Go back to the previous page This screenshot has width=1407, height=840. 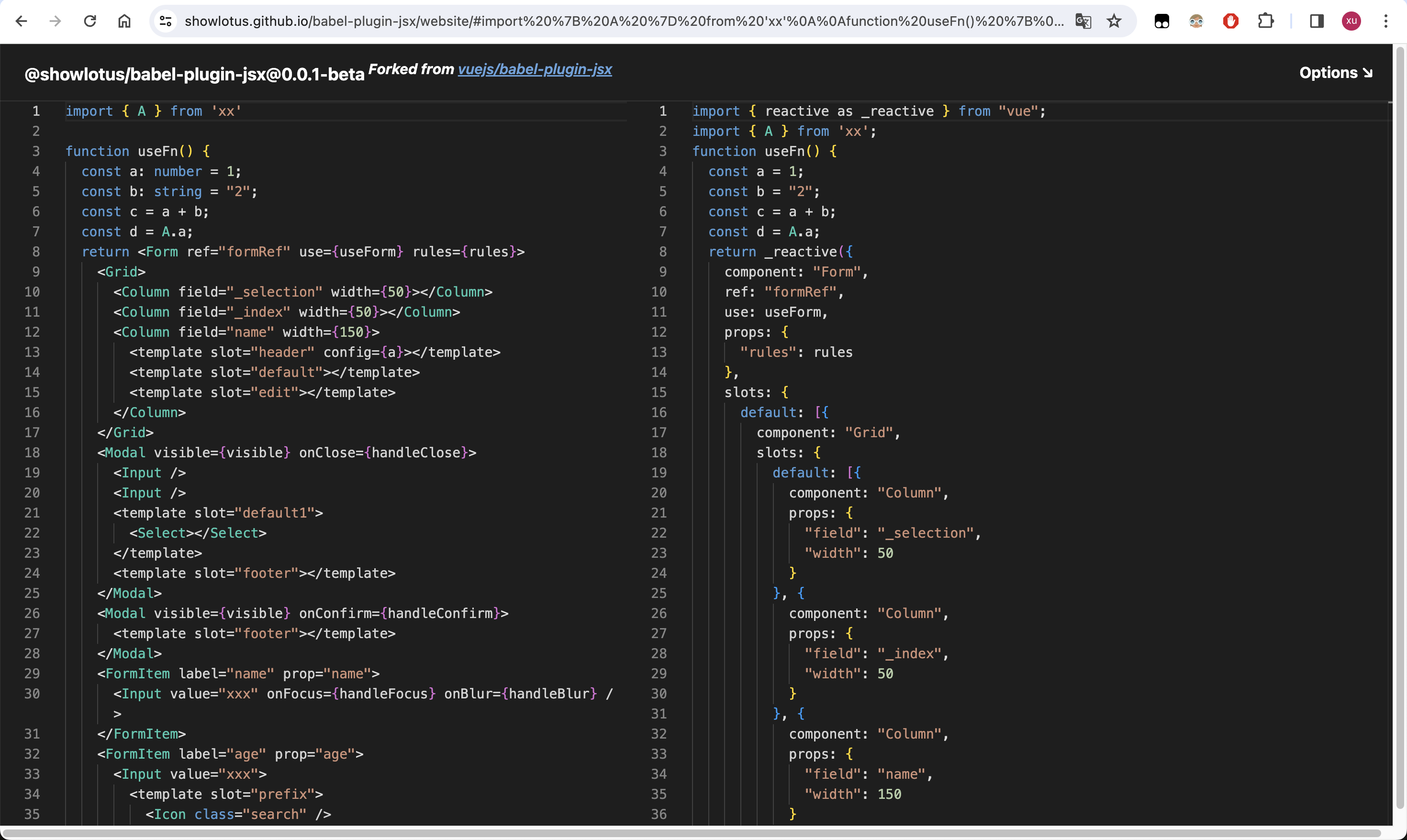click(x=21, y=22)
